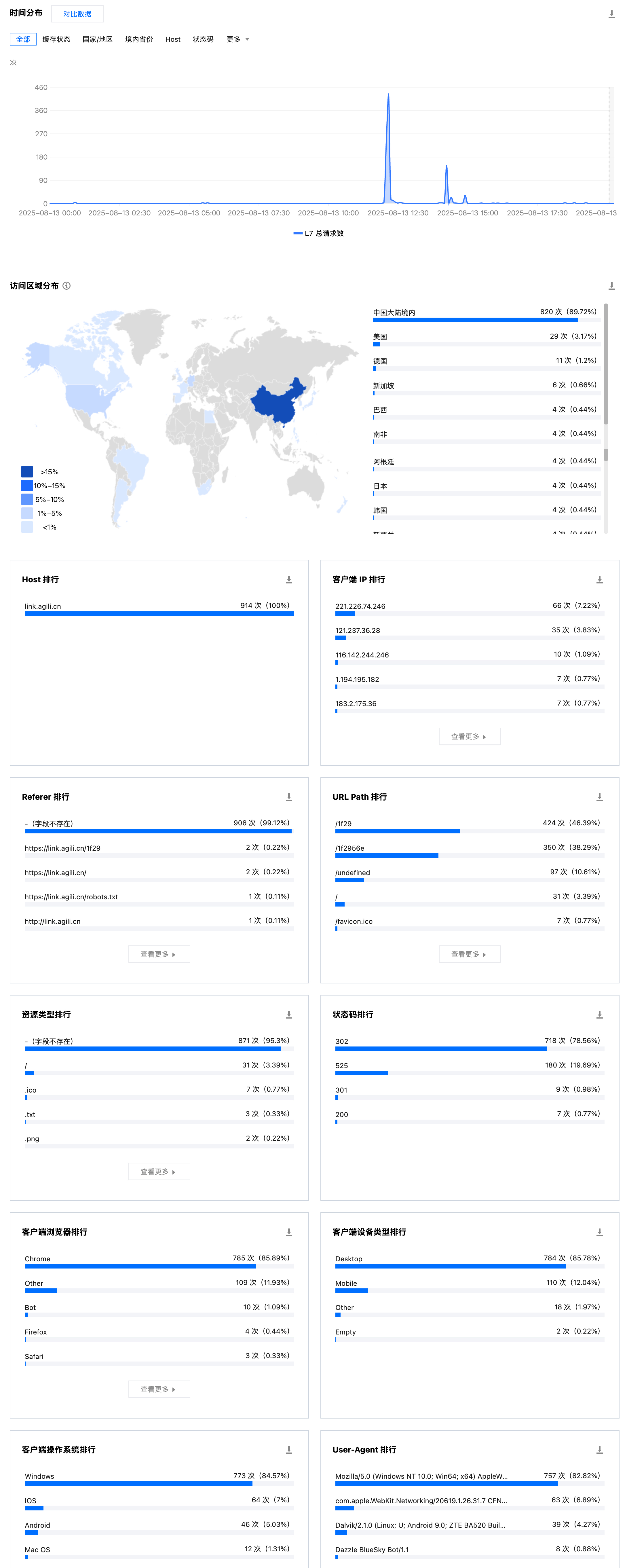This screenshot has height=1568, width=627.
Task: Download the Referer ranking data
Action: pos(288,797)
